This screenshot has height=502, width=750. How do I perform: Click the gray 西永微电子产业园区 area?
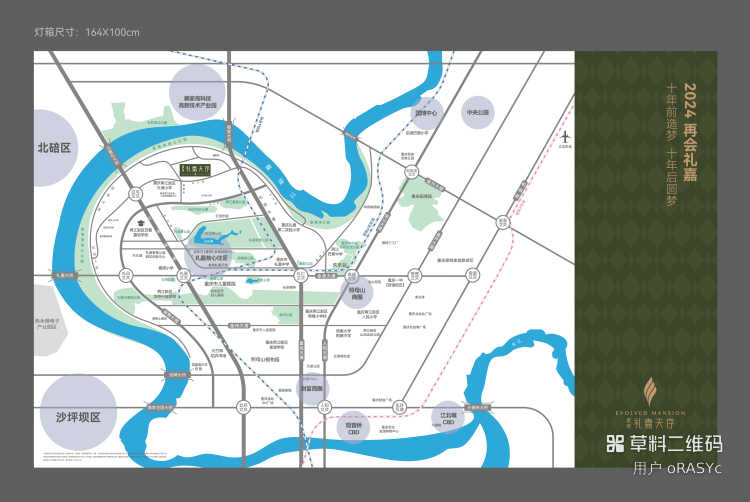(x=49, y=321)
